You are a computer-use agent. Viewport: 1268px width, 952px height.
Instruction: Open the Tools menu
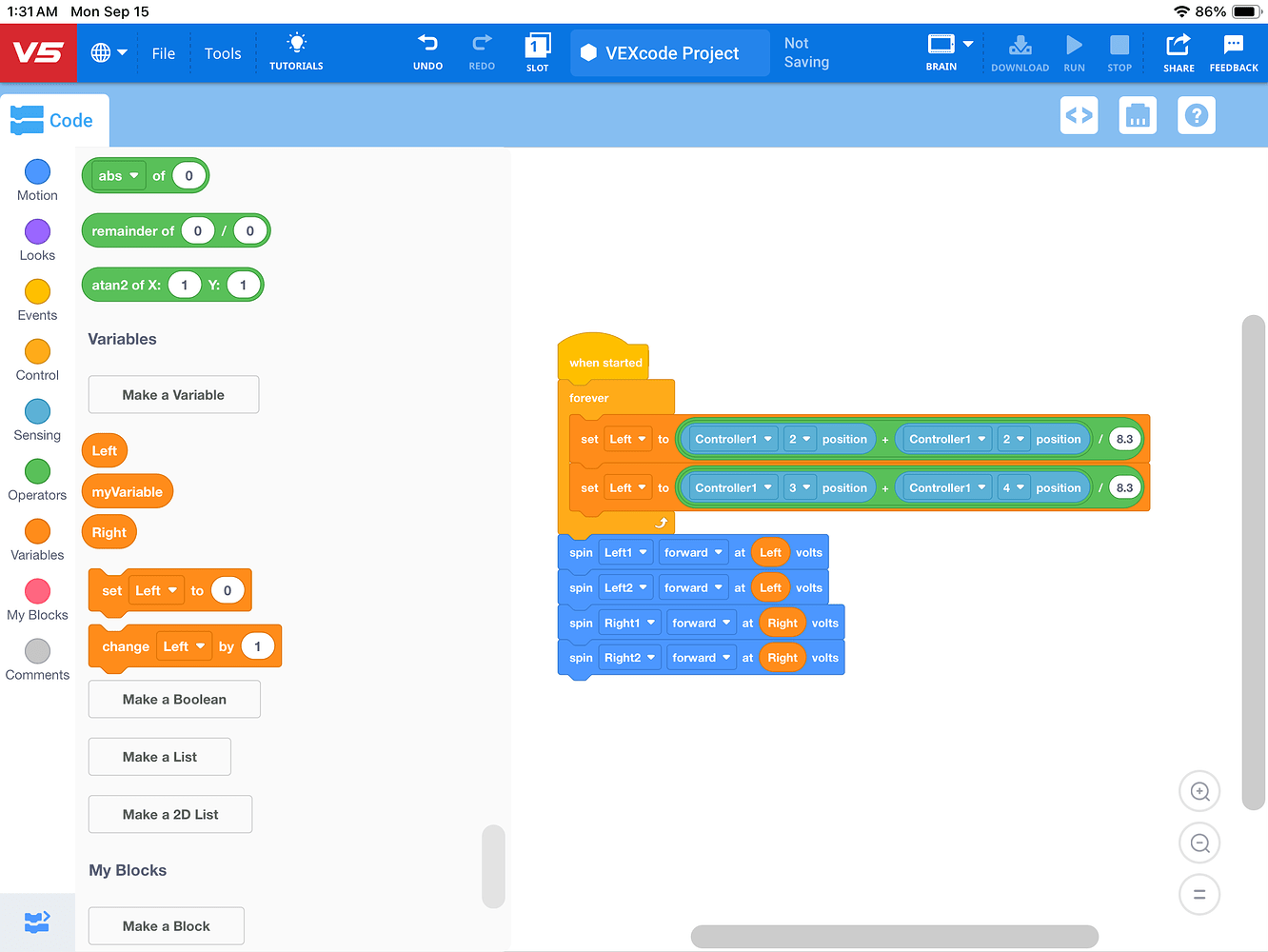222,53
